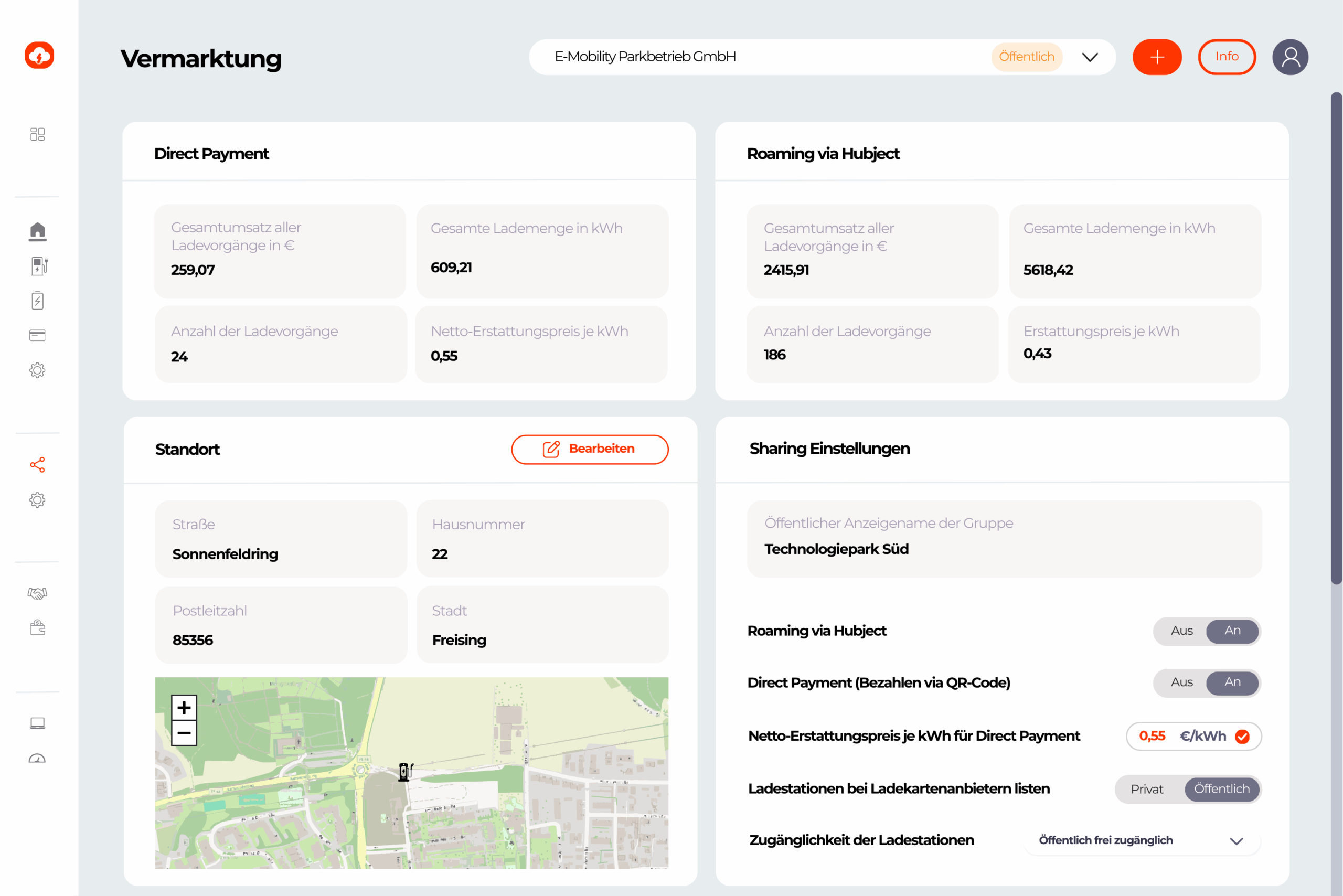
Task: Expand the Zugänglichkeit der Ladestationen selector
Action: (x=1237, y=840)
